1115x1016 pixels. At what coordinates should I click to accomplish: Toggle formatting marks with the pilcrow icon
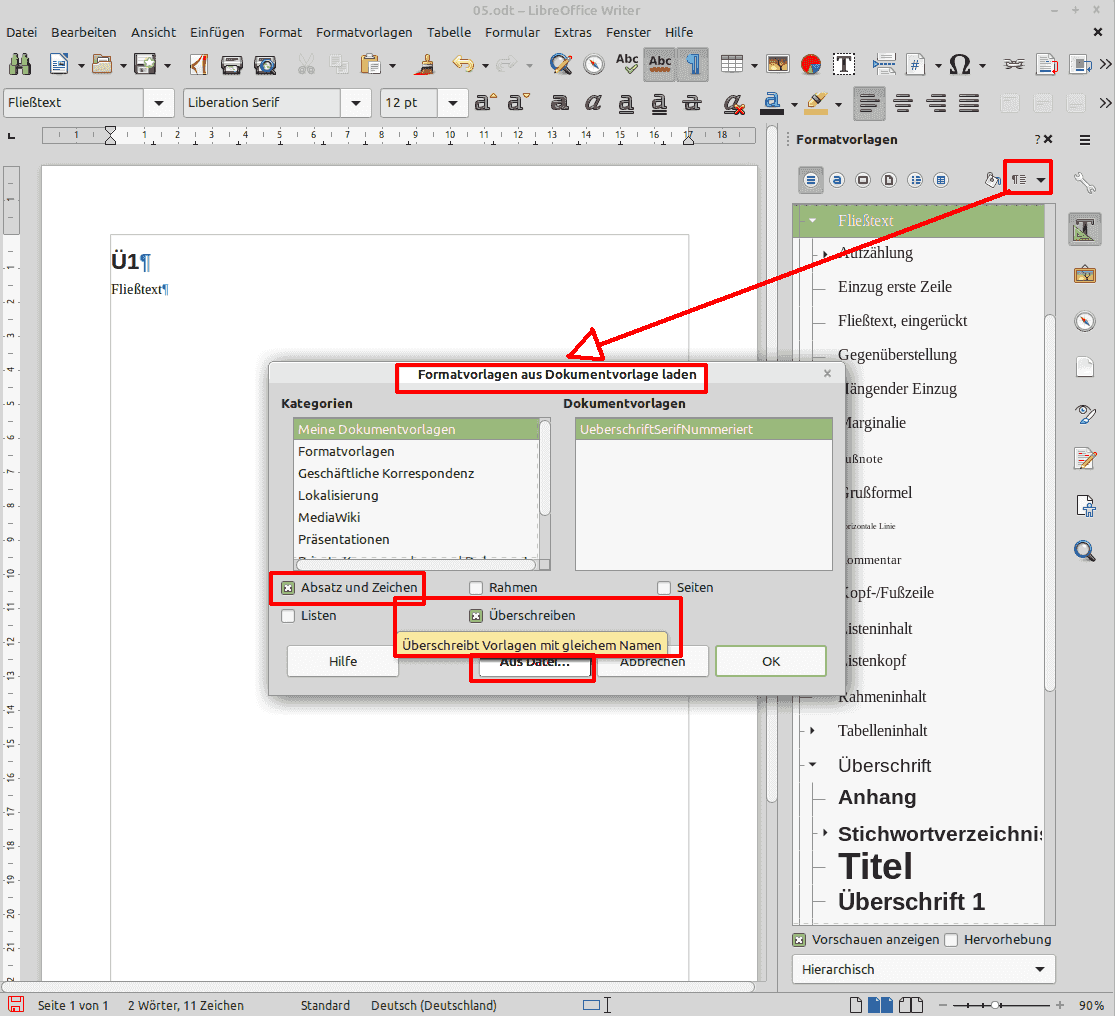pyautogui.click(x=692, y=64)
